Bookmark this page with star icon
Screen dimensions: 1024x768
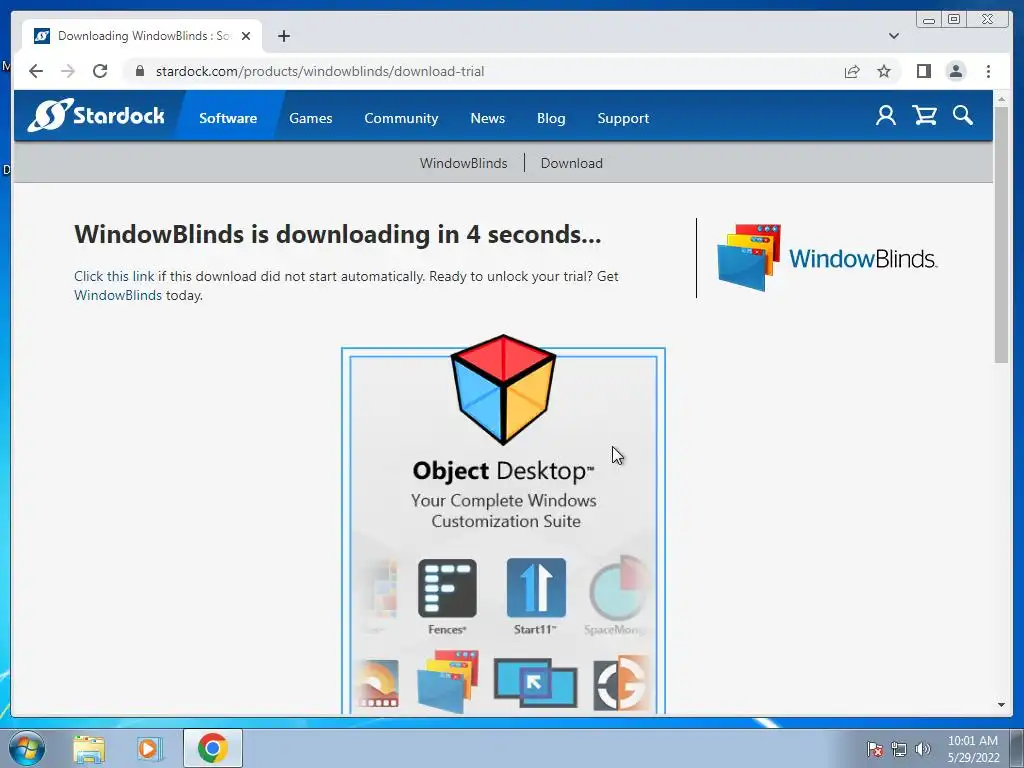[x=884, y=71]
